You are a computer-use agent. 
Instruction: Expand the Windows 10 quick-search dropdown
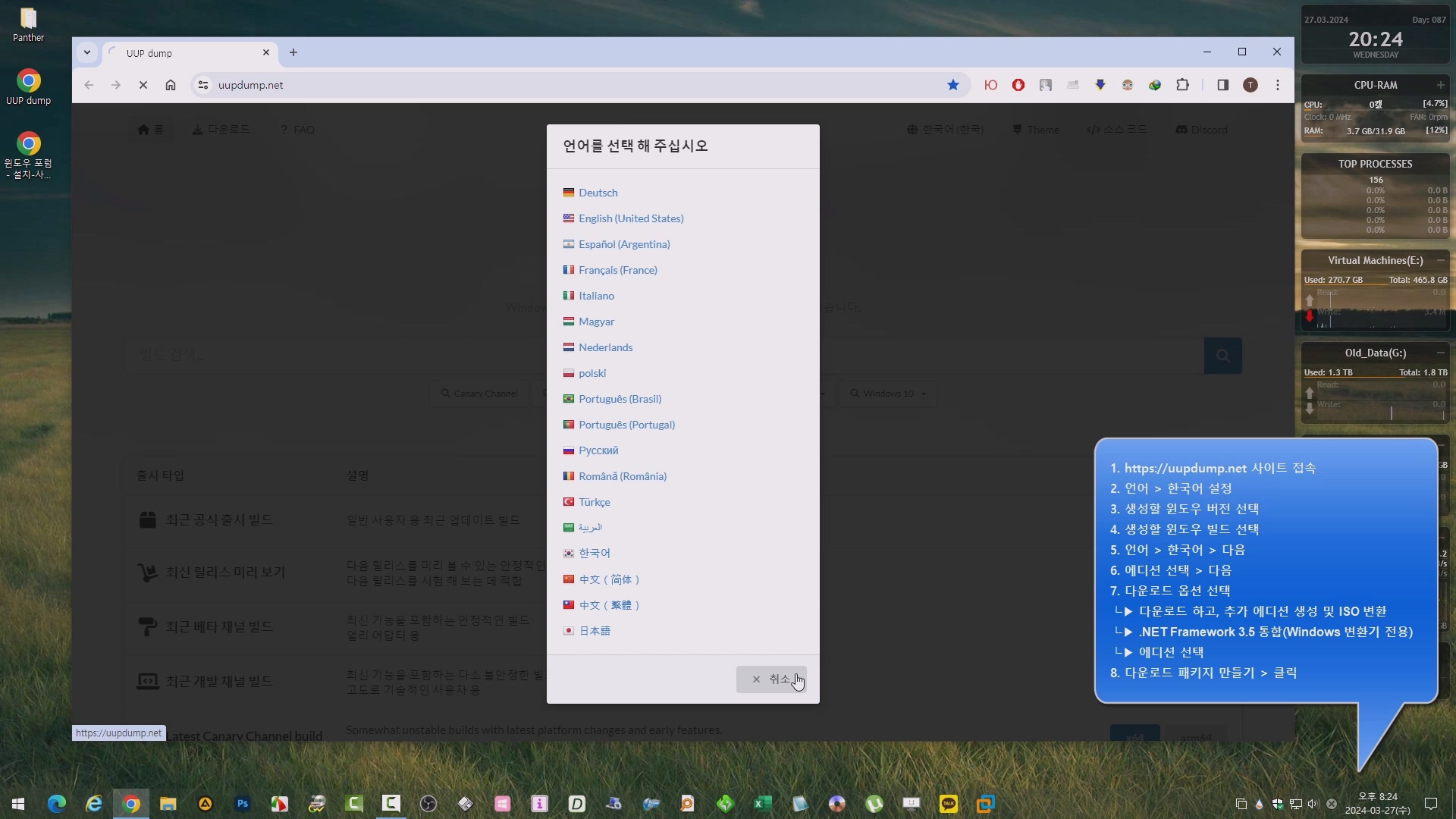(888, 394)
